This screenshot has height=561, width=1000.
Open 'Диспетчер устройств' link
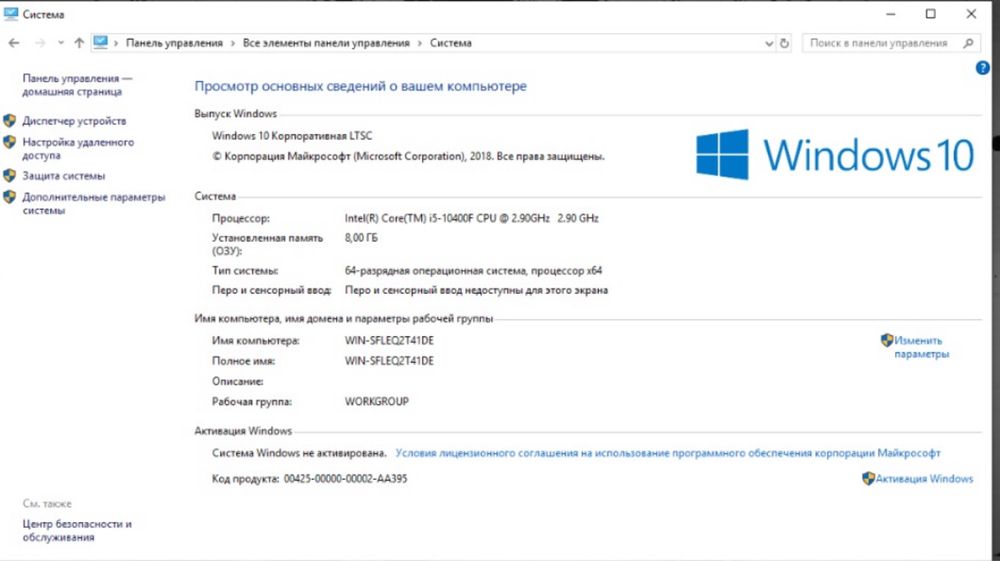(74, 120)
